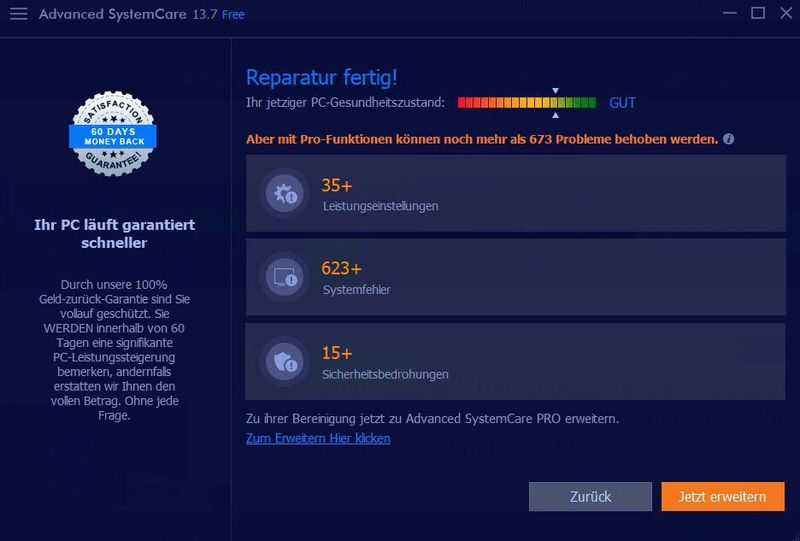This screenshot has height=541, width=800.
Task: Minimize the Advanced SystemCare window
Action: click(x=730, y=13)
